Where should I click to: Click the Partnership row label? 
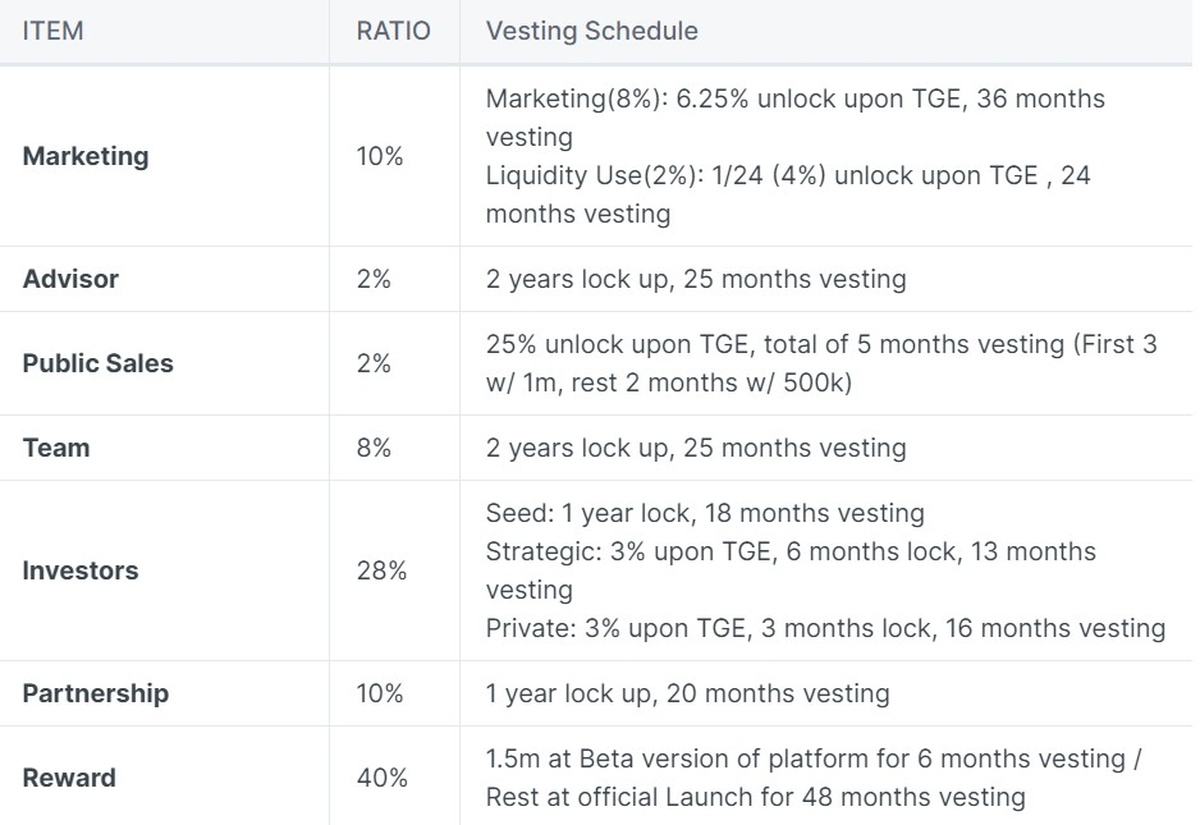[x=95, y=693]
